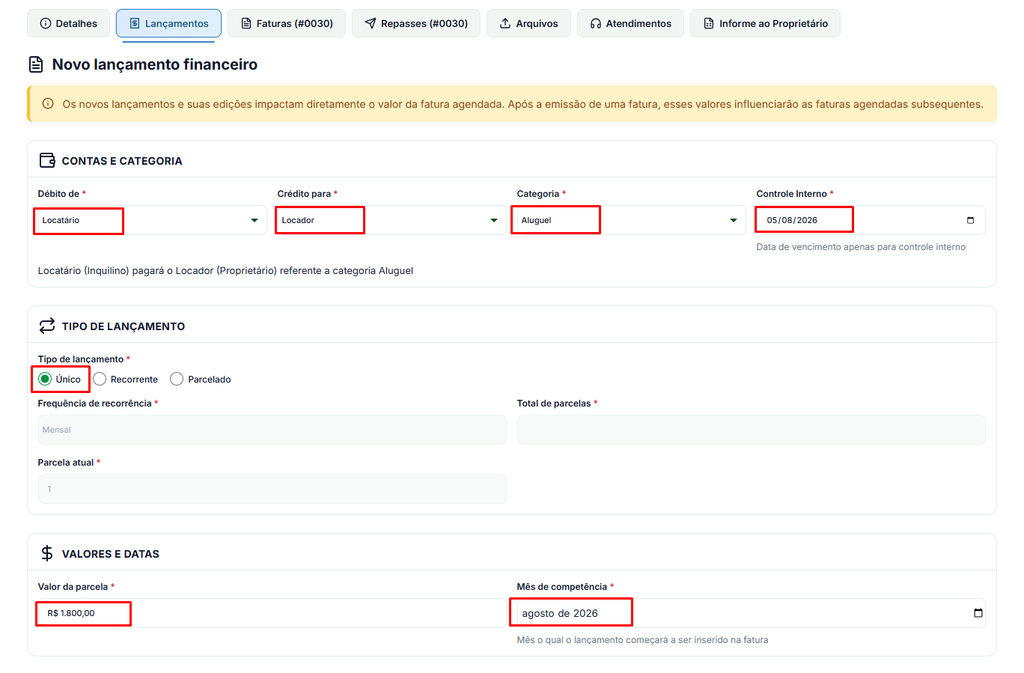The height and width of the screenshot is (673, 1024).
Task: Click the paper plane icon on Repasses tab
Action: (x=370, y=23)
